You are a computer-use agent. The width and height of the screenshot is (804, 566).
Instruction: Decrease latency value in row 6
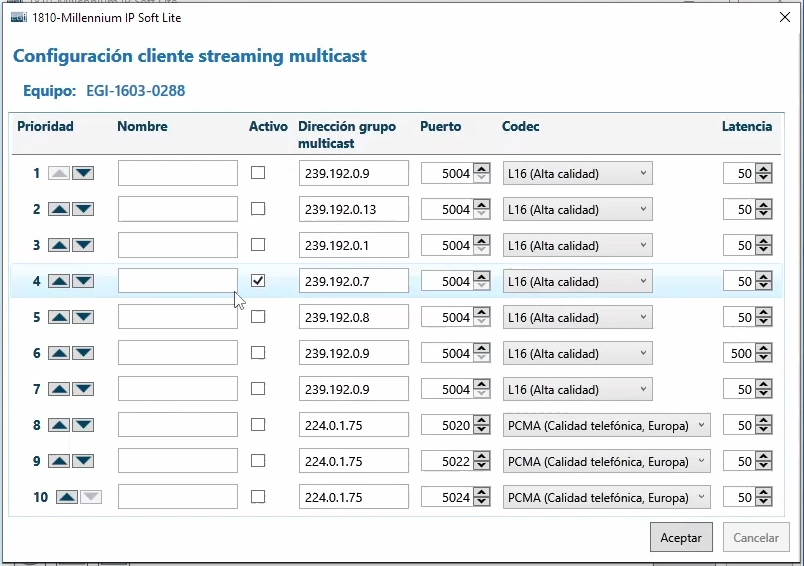(764, 358)
